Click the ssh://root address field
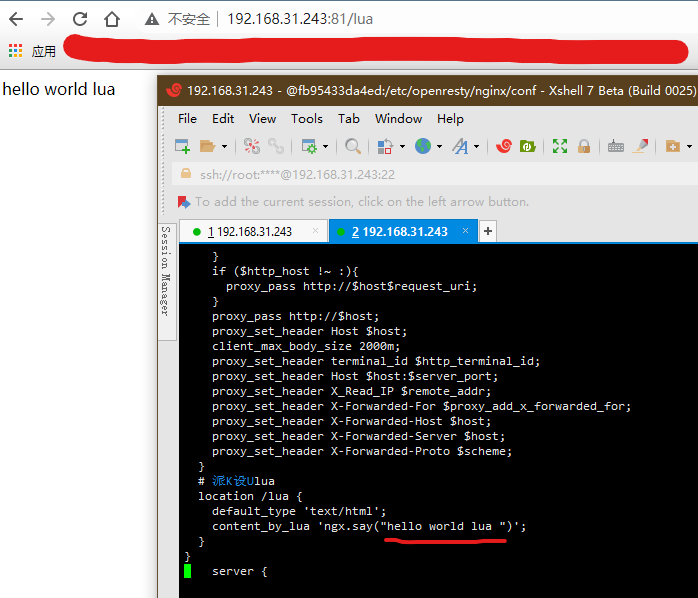Viewport: 698px width, 598px height. pos(297,175)
